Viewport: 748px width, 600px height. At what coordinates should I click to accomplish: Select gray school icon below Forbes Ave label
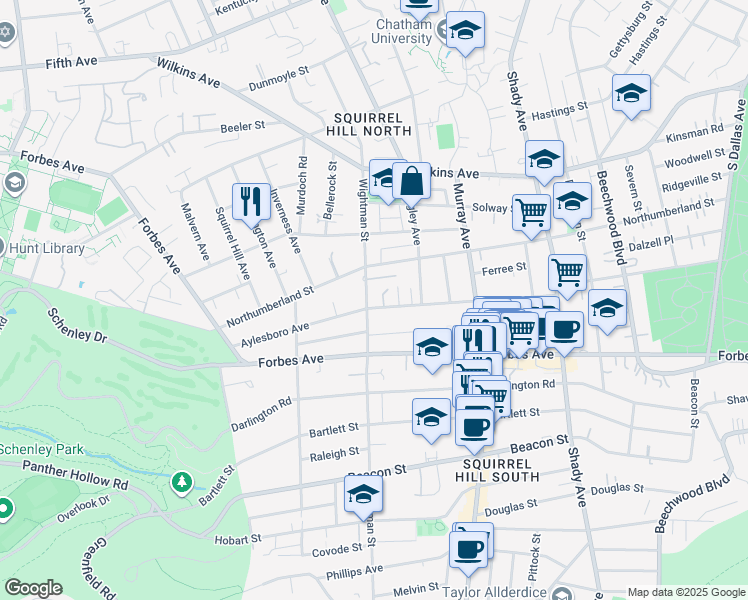coord(15,182)
